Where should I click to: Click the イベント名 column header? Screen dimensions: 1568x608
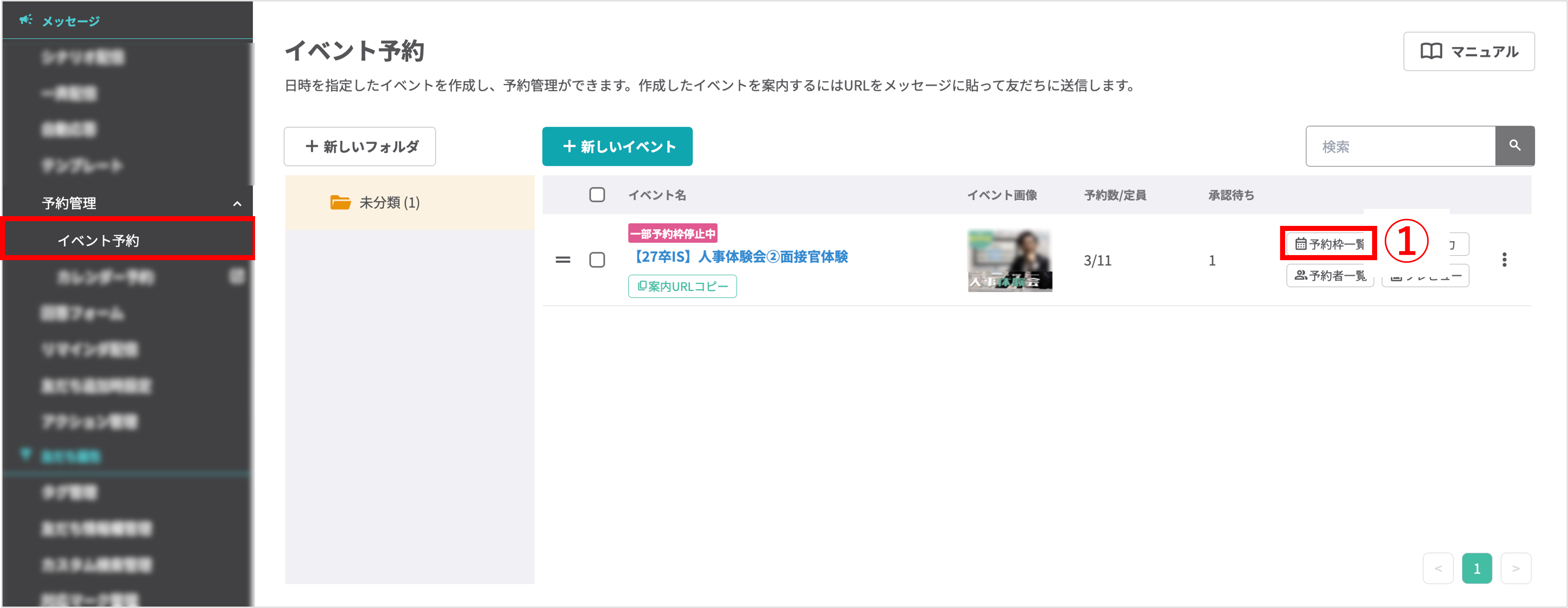click(657, 195)
